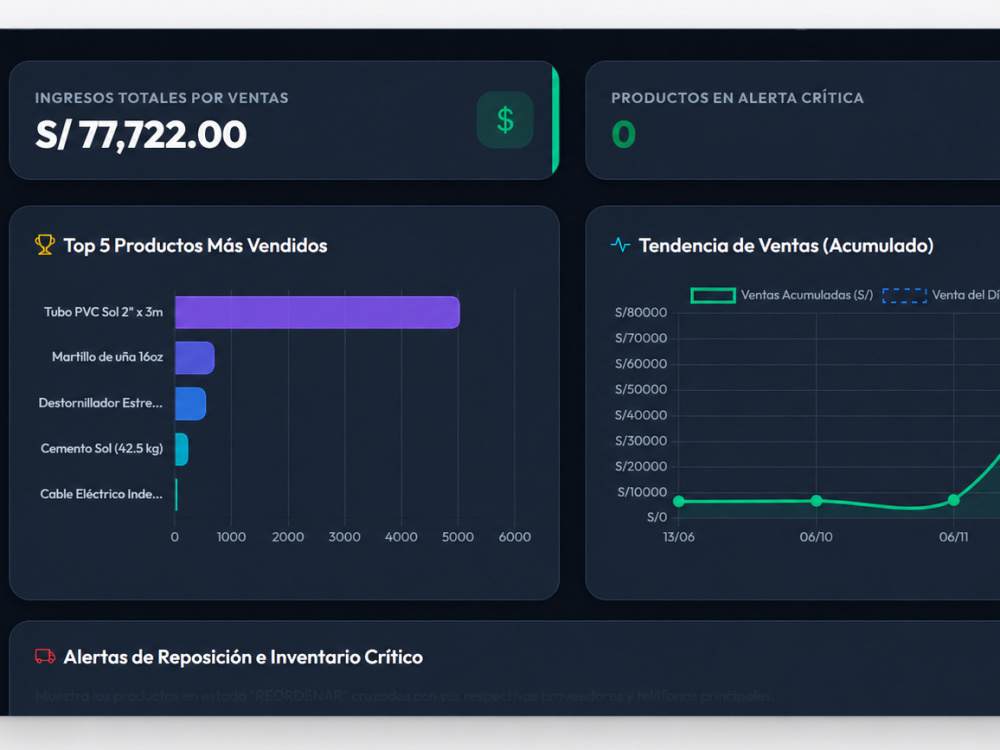1000x750 pixels.
Task: Click the pulse icon beside Tendencia de Ventas
Action: 621,245
